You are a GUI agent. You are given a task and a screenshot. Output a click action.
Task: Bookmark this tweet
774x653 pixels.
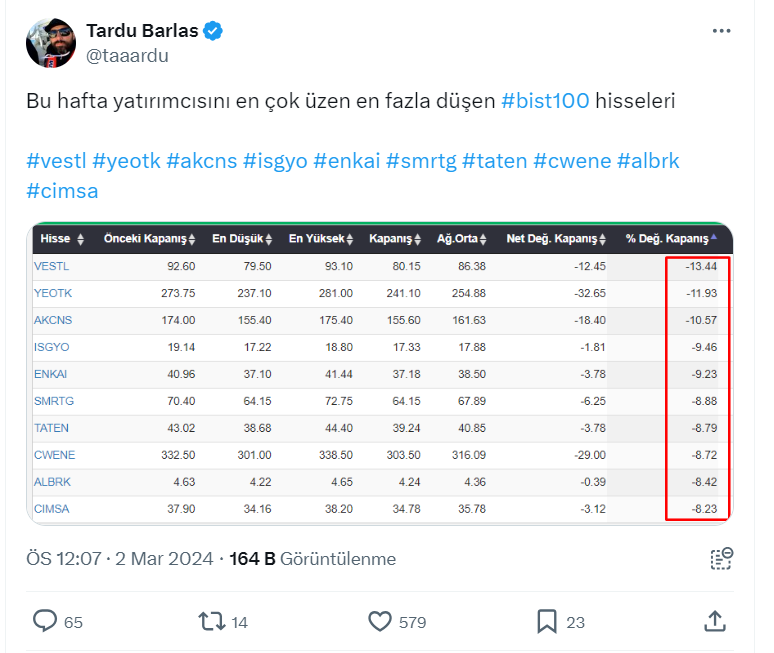coord(547,621)
